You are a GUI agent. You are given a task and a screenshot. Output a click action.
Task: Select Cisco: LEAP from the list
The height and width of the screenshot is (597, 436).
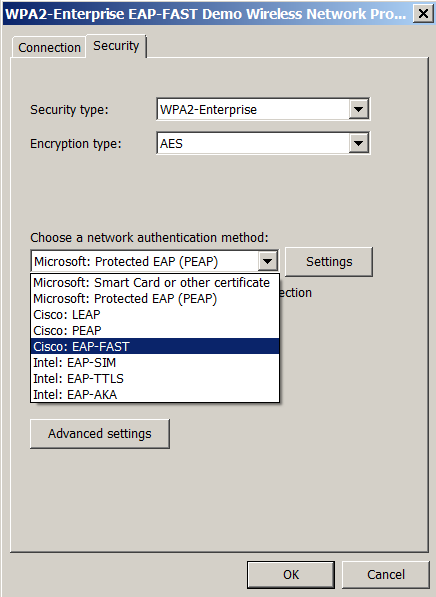pyautogui.click(x=155, y=314)
